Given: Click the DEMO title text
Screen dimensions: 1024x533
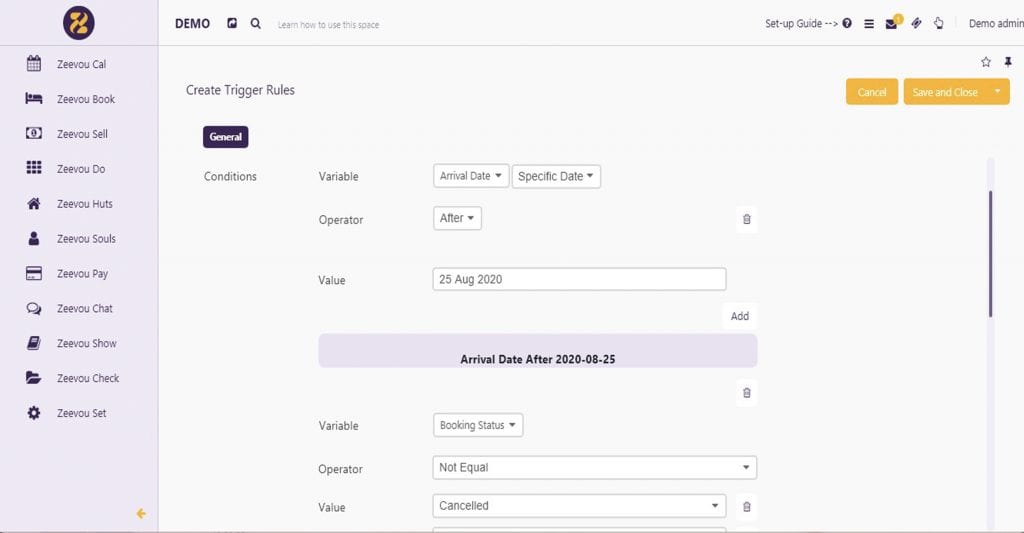Looking at the screenshot, I should pyautogui.click(x=192, y=24).
